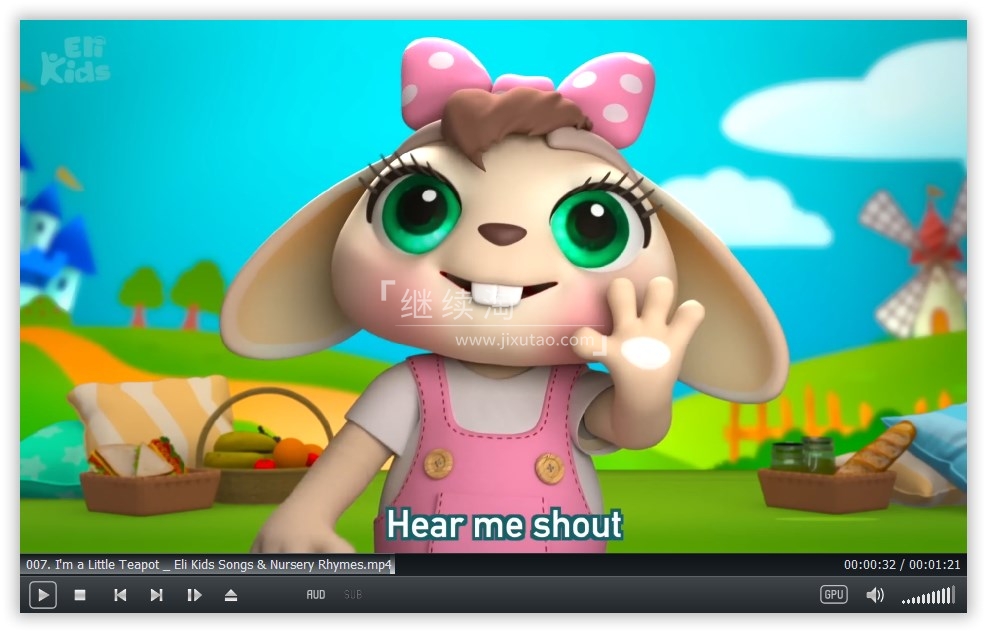987x633 pixels.
Task: Stop the video playback
Action: coord(80,595)
